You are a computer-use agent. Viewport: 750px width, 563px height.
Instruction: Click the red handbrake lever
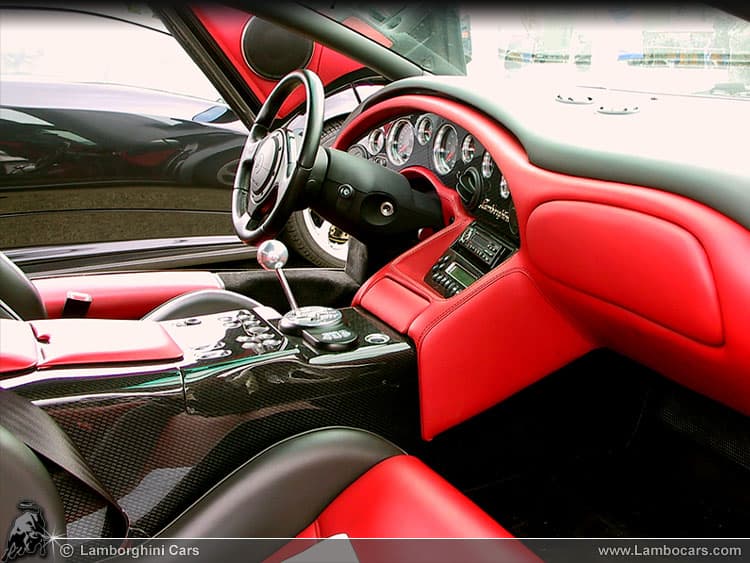(x=76, y=303)
